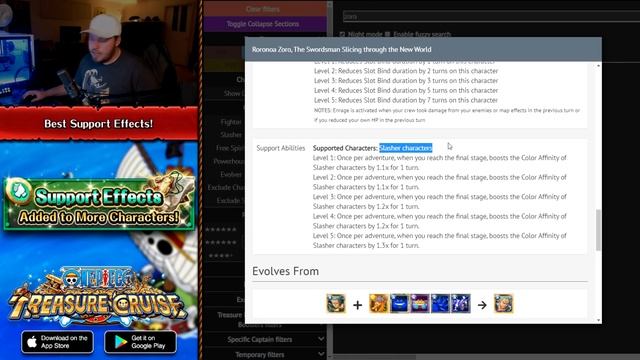This screenshot has height=360, width=640.
Task: Click the Get it on Google Play badge
Action: pyautogui.click(x=140, y=342)
